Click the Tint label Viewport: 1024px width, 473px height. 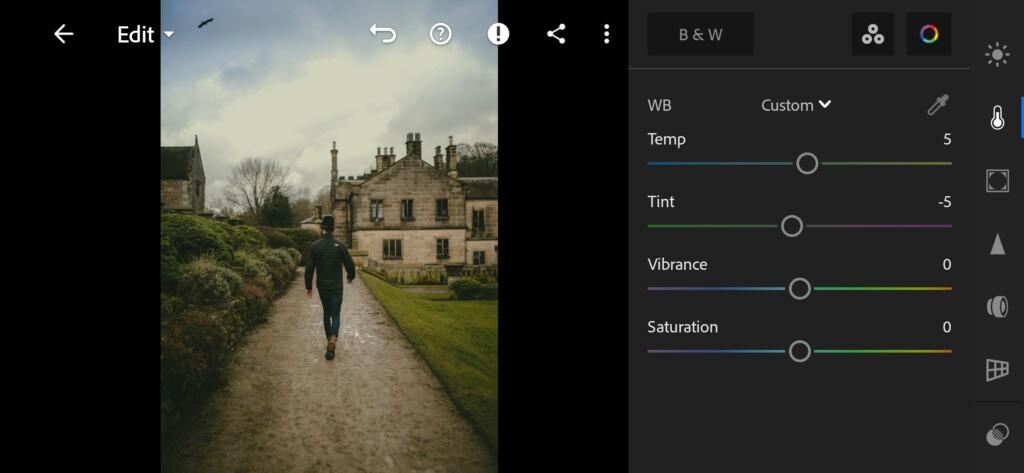661,202
